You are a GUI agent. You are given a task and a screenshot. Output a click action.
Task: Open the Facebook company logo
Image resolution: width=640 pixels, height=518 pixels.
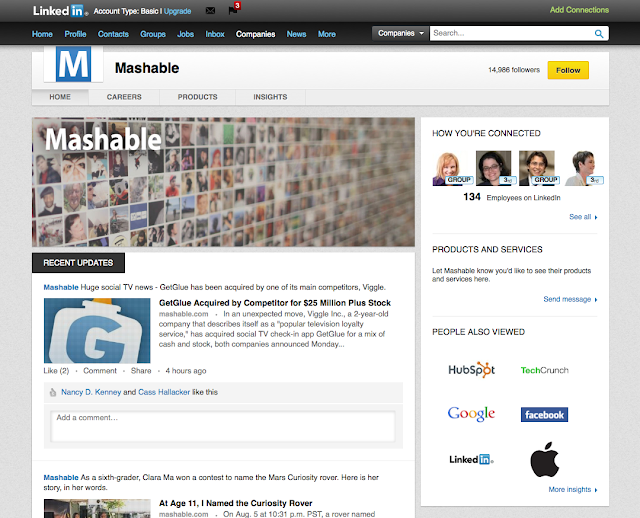[x=544, y=414]
